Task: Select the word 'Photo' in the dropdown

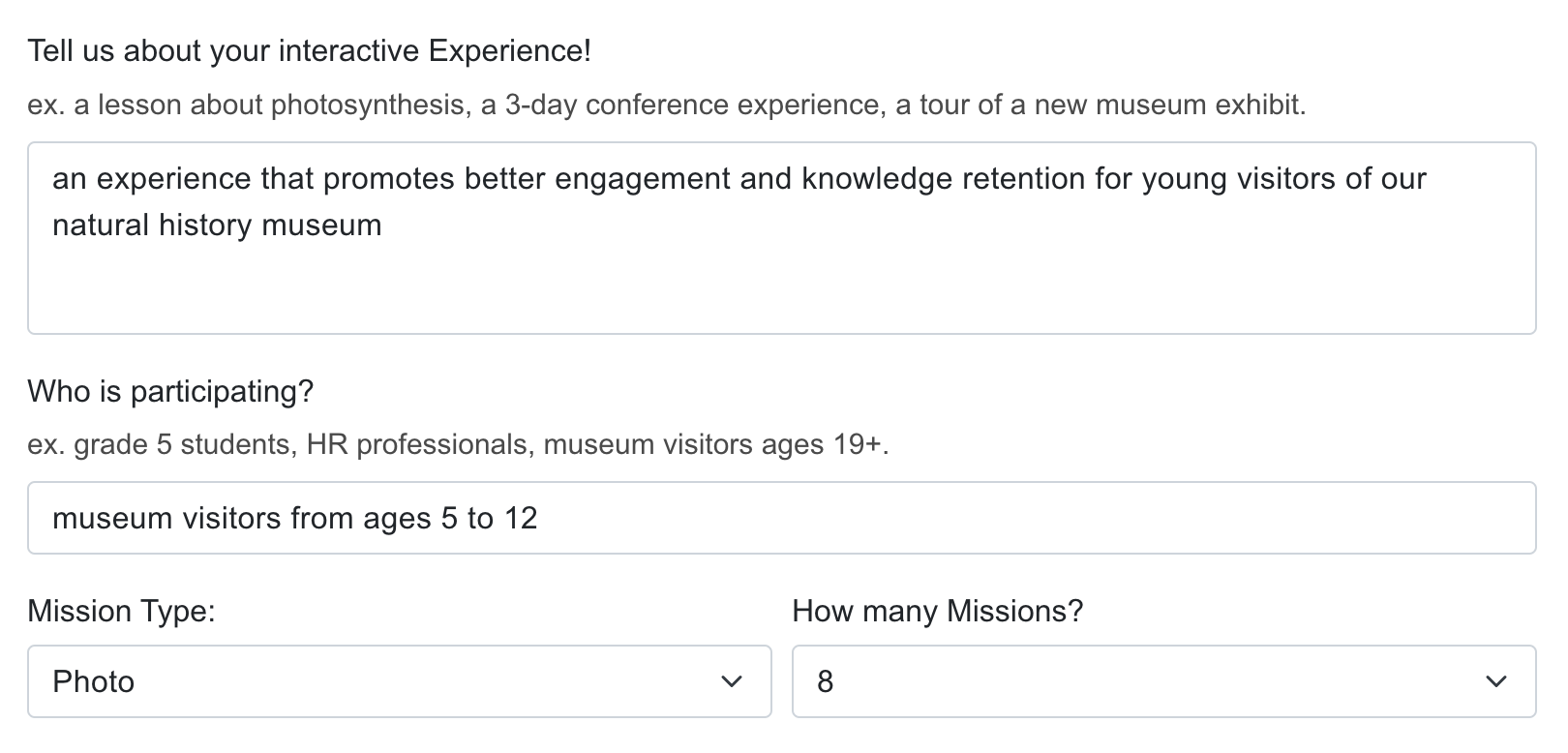Action: (93, 681)
